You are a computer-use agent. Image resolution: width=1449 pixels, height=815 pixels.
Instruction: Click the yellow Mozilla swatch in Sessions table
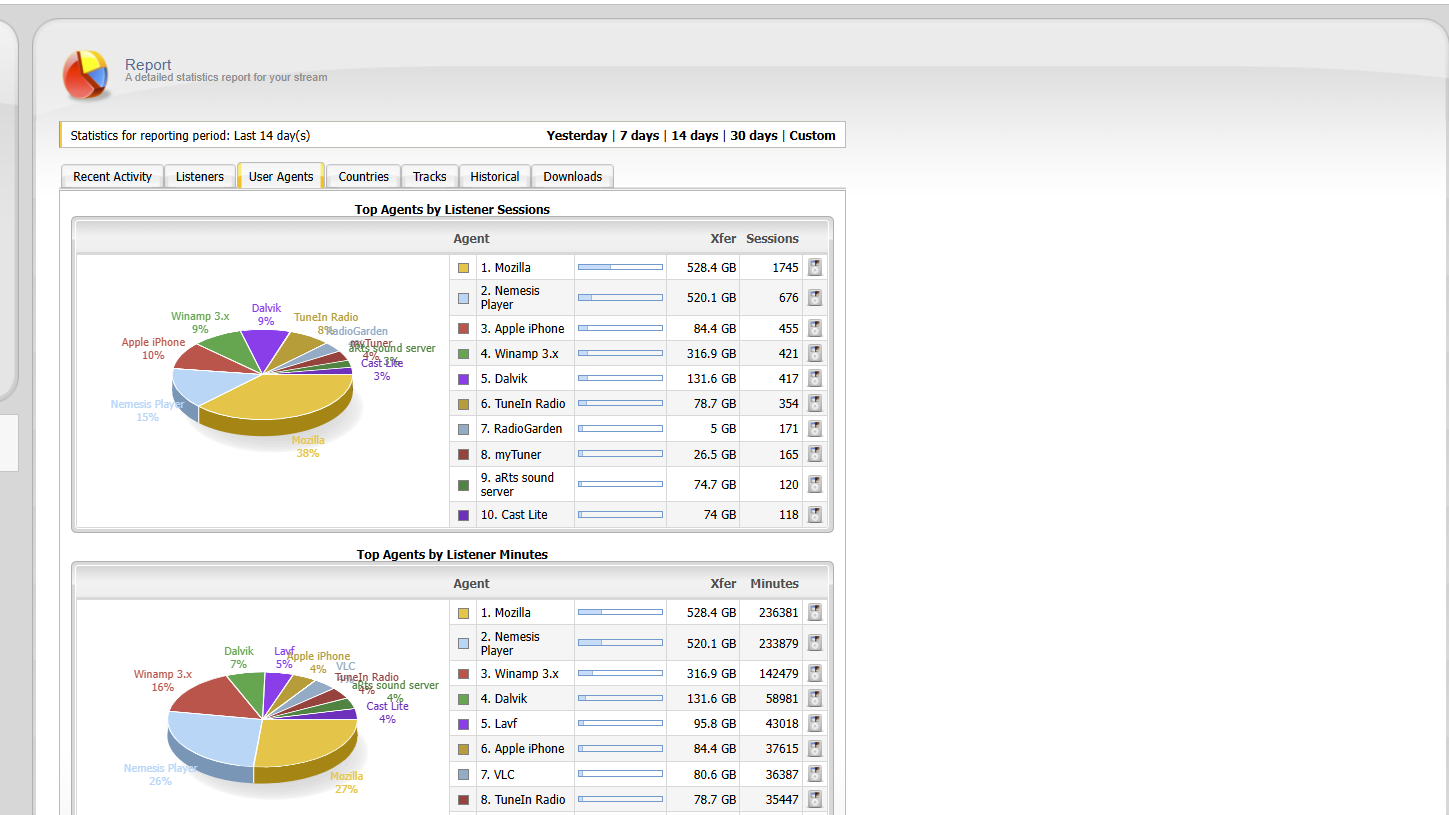click(x=463, y=268)
